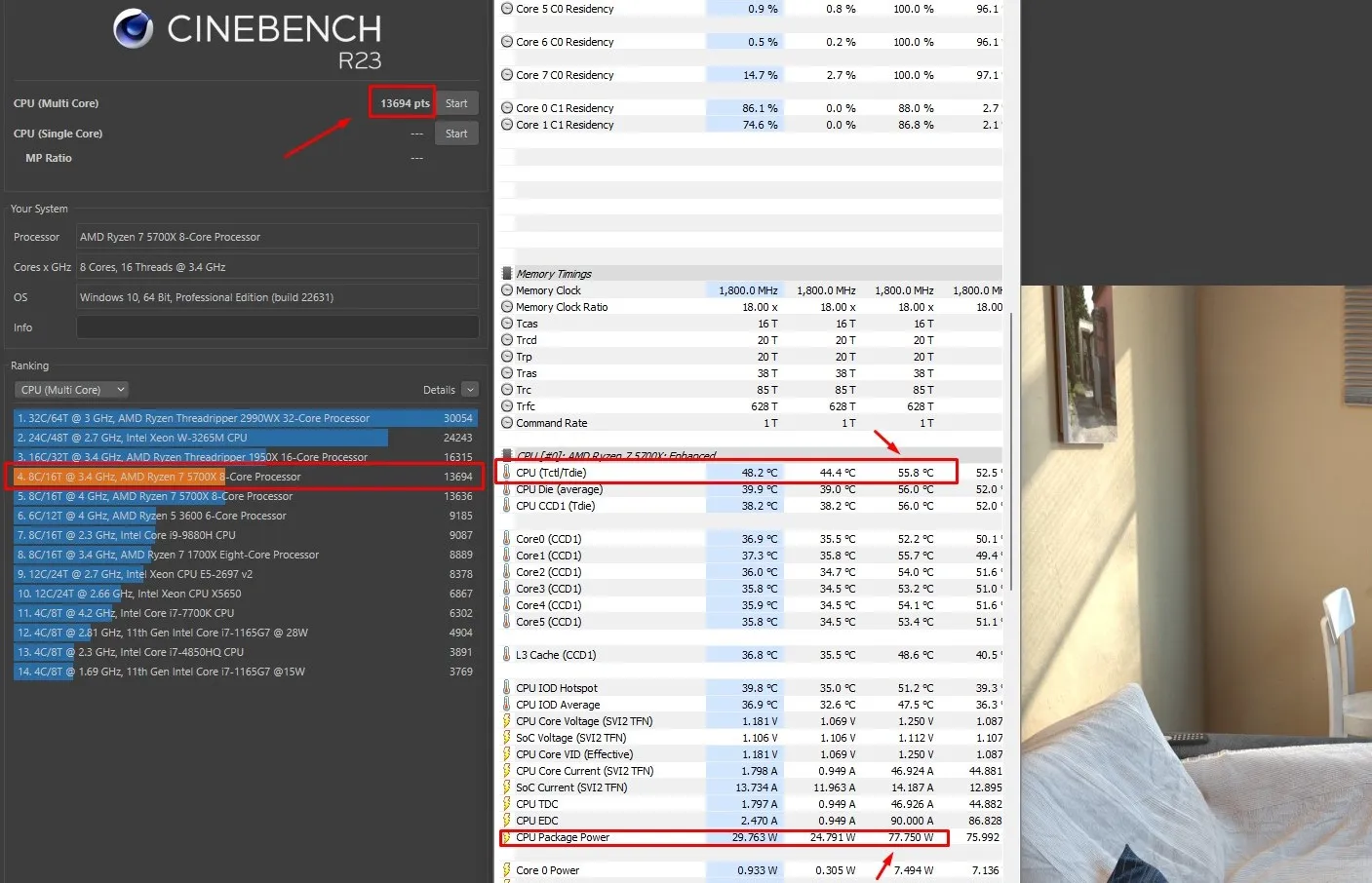Click the Memory Timings group chip icon
Image resolution: width=1372 pixels, height=883 pixels.
pos(507,274)
